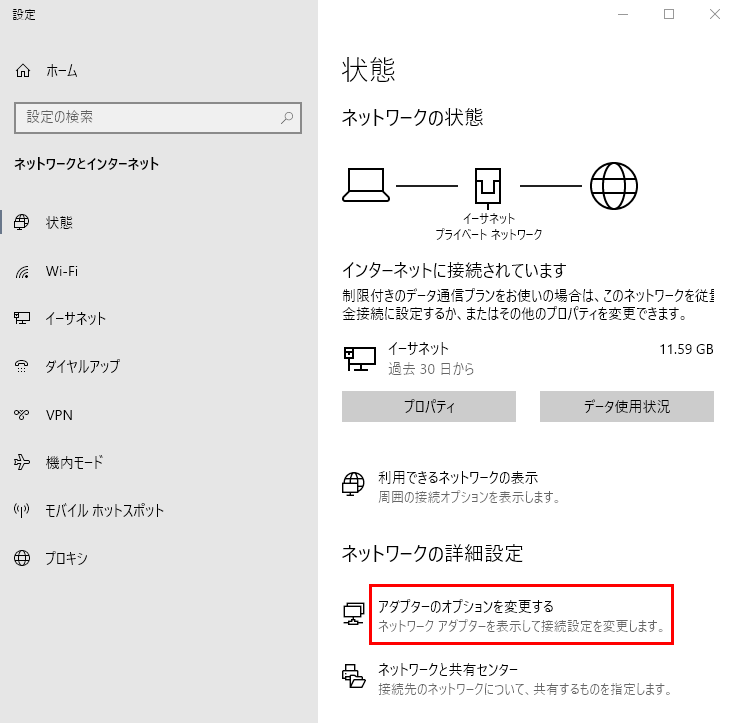Select 状態 in the sidebar

coord(59,223)
